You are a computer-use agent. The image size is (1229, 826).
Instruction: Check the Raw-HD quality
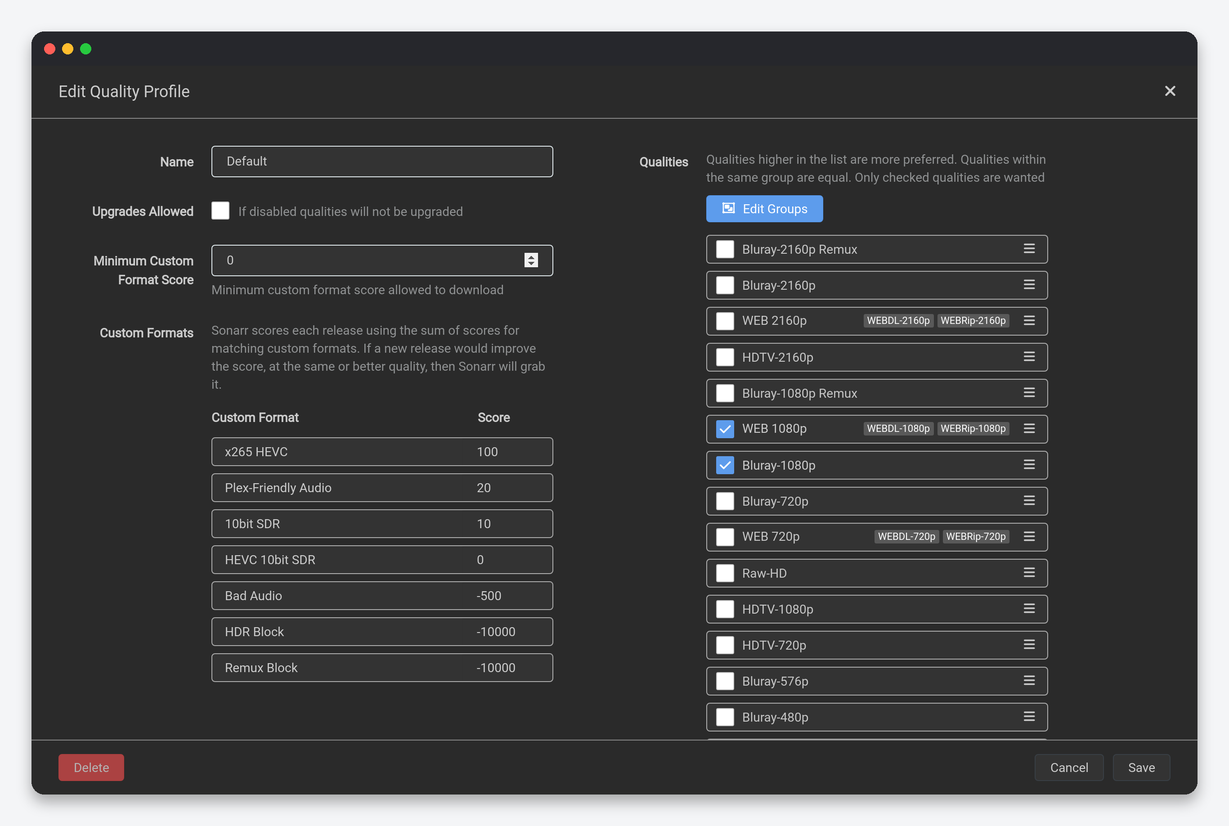tap(725, 573)
